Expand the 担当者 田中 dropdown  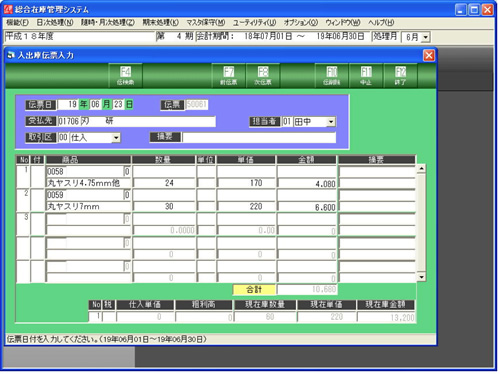tap(331, 122)
